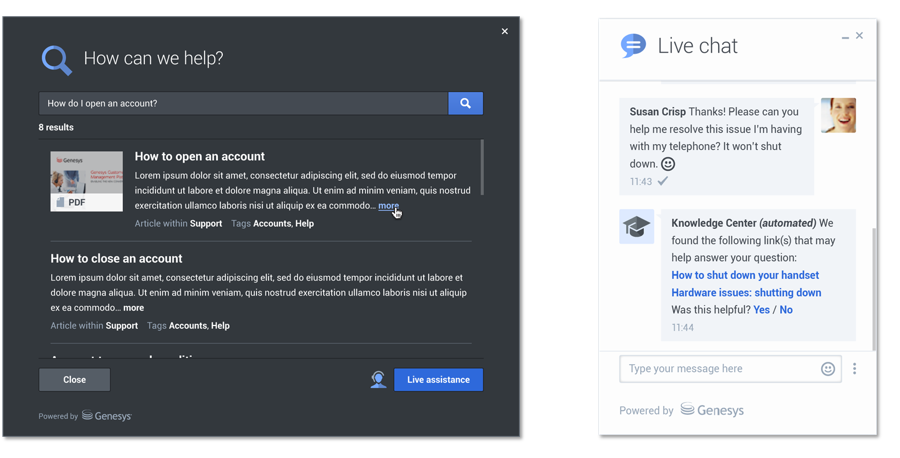Open the chat options three-dot menu
Screen dimensions: 900x458
[x=854, y=369]
